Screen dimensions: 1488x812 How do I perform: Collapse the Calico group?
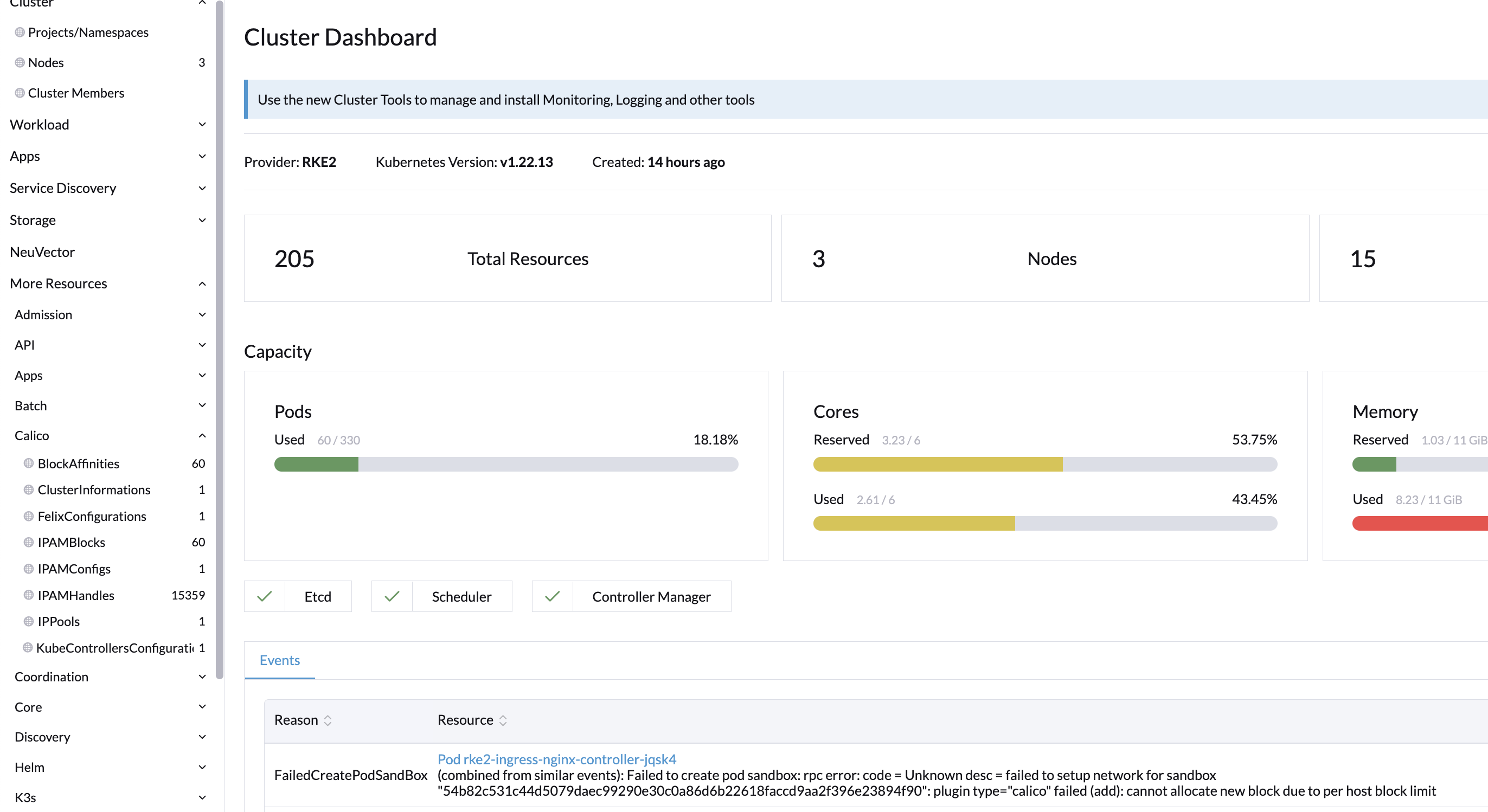pos(202,435)
